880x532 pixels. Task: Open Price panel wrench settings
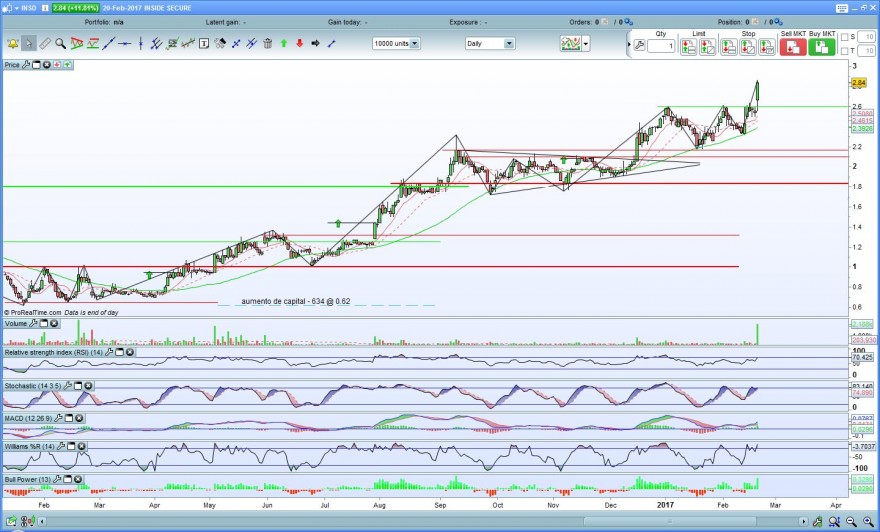click(26, 65)
